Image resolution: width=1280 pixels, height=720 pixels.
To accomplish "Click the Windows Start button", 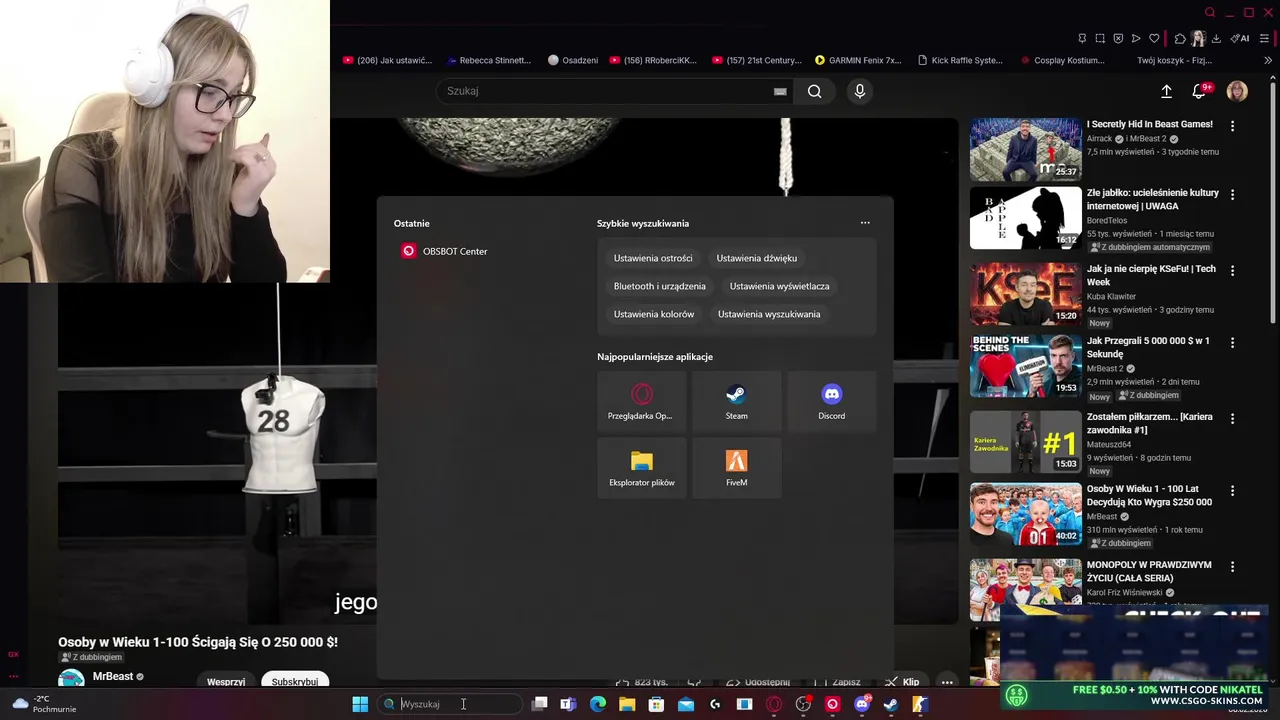I will (360, 704).
